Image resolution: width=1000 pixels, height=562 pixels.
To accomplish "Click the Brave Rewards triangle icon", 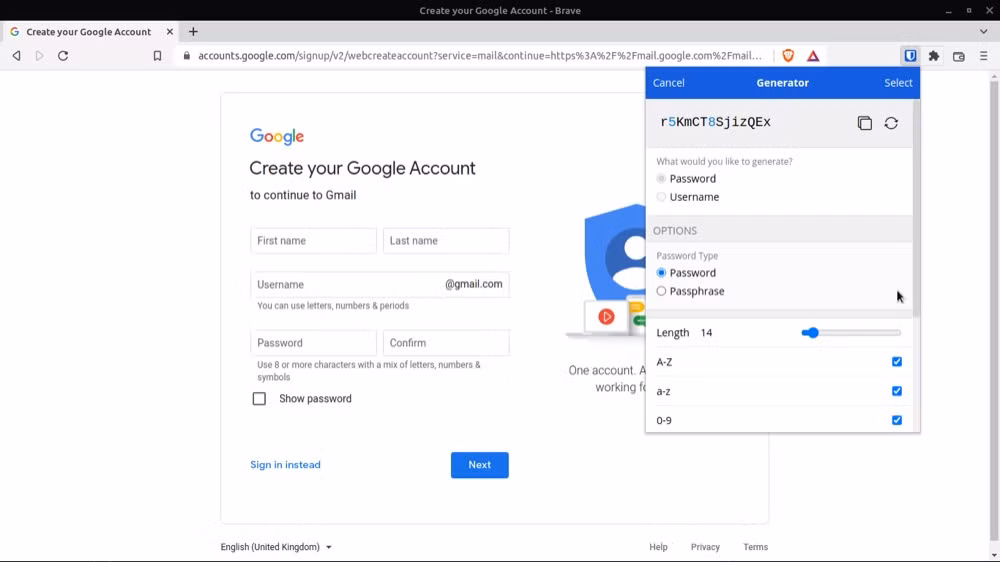I will point(812,56).
